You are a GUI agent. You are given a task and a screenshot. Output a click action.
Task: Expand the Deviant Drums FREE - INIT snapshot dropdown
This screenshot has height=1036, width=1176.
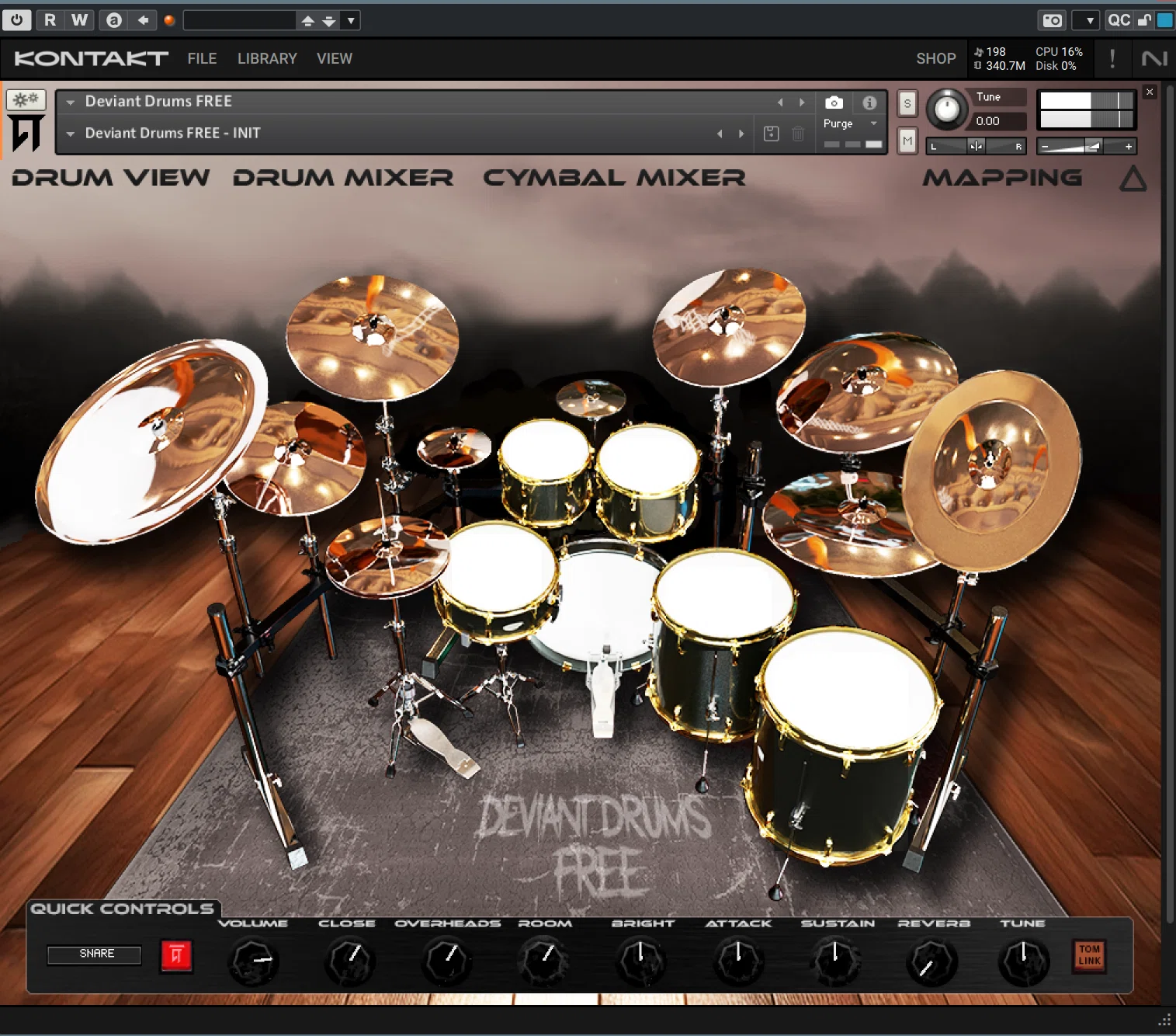[71, 134]
